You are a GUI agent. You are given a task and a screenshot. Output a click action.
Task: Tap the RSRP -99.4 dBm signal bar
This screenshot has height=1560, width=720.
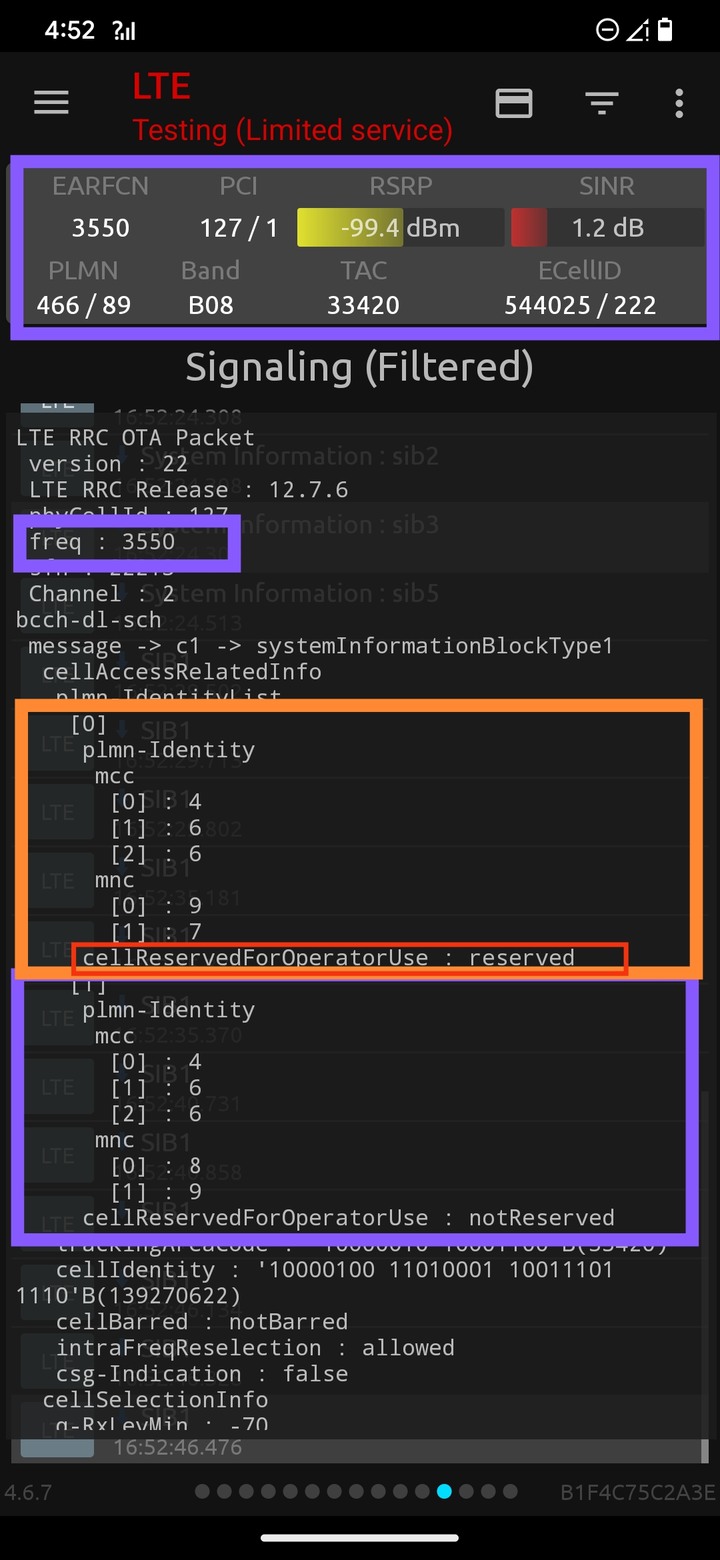[x=400, y=228]
